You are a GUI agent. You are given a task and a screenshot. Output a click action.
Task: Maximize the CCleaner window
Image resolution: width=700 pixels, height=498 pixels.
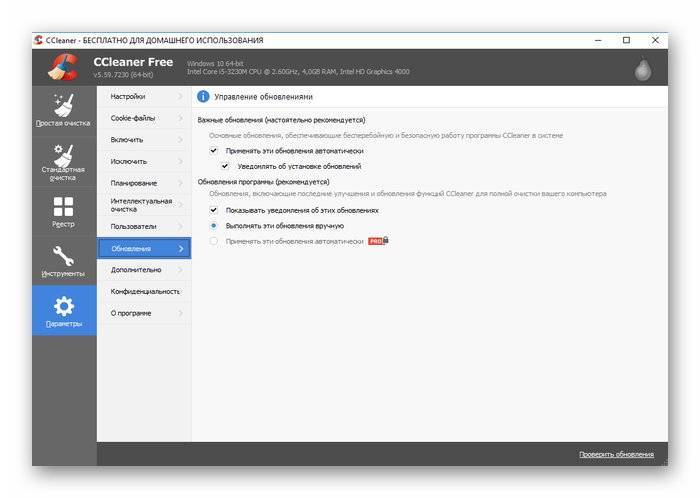click(626, 40)
